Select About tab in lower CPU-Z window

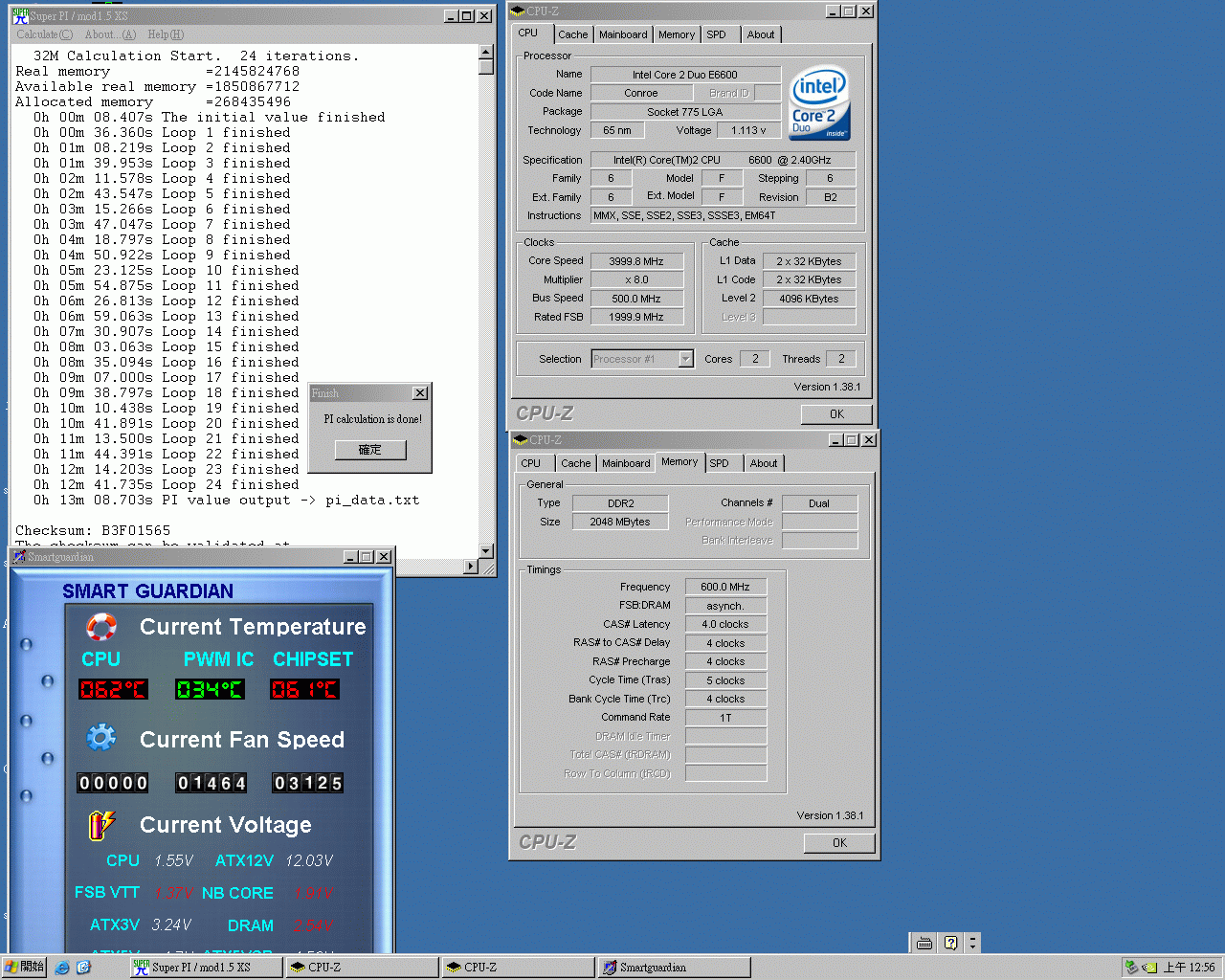(764, 463)
